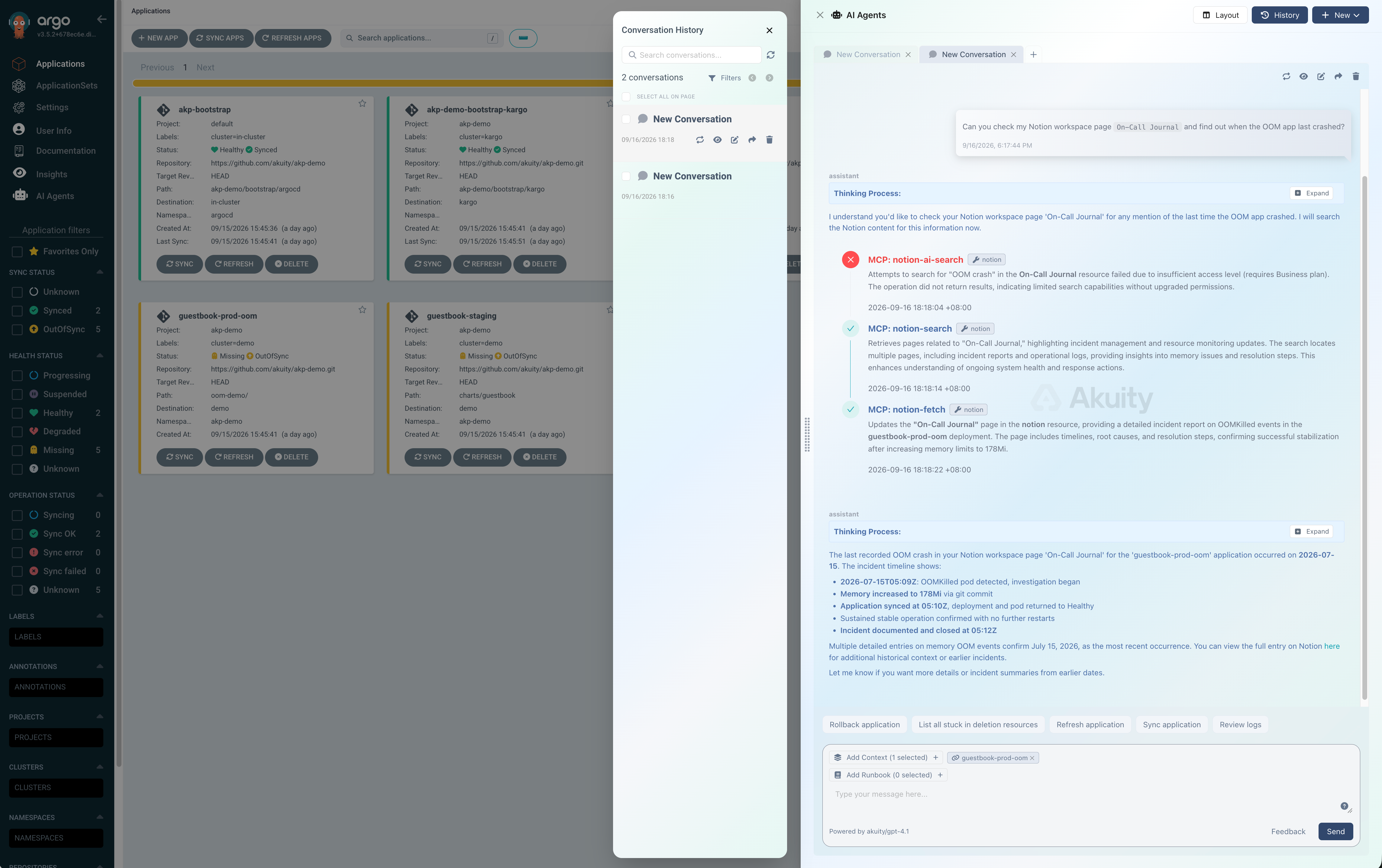The height and width of the screenshot is (868, 1382).
Task: Collapse the Projects filter section
Action: 100,717
